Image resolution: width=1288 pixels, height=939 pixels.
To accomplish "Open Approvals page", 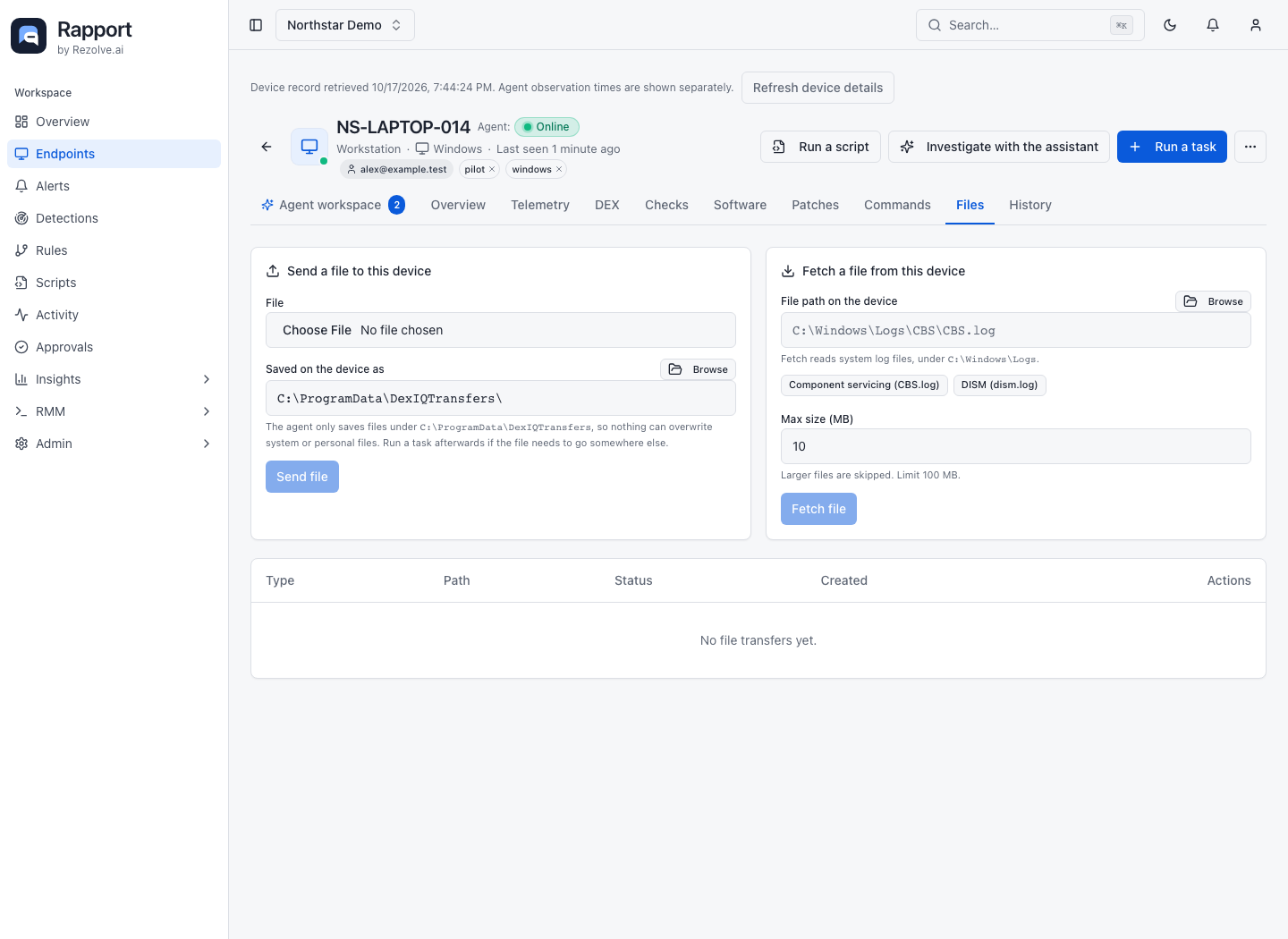I will point(114,347).
